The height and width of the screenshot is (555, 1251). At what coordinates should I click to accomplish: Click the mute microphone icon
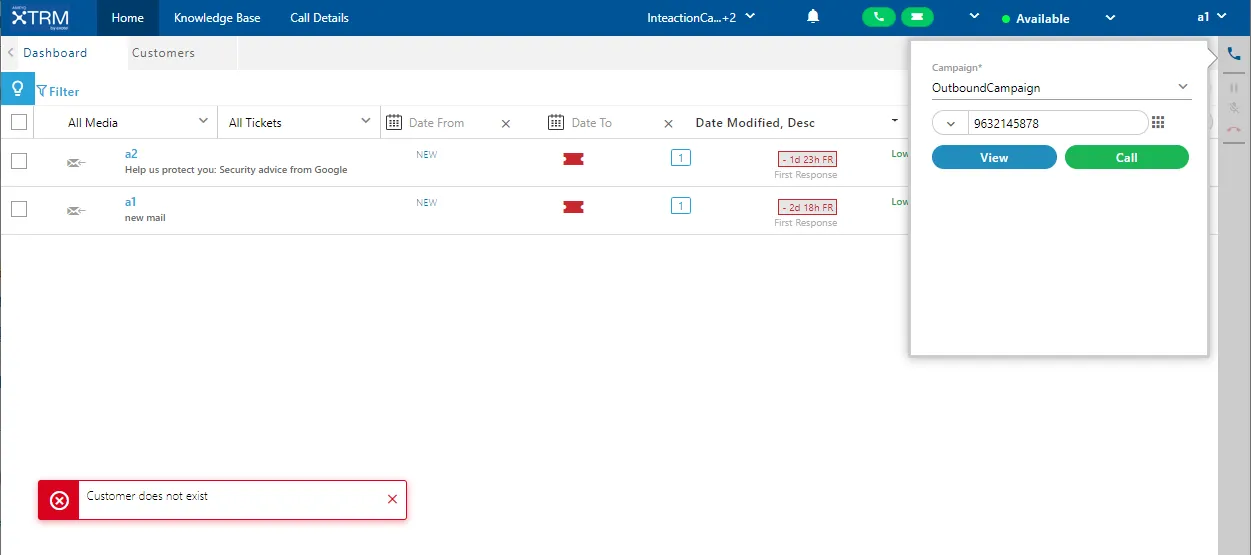click(1234, 108)
